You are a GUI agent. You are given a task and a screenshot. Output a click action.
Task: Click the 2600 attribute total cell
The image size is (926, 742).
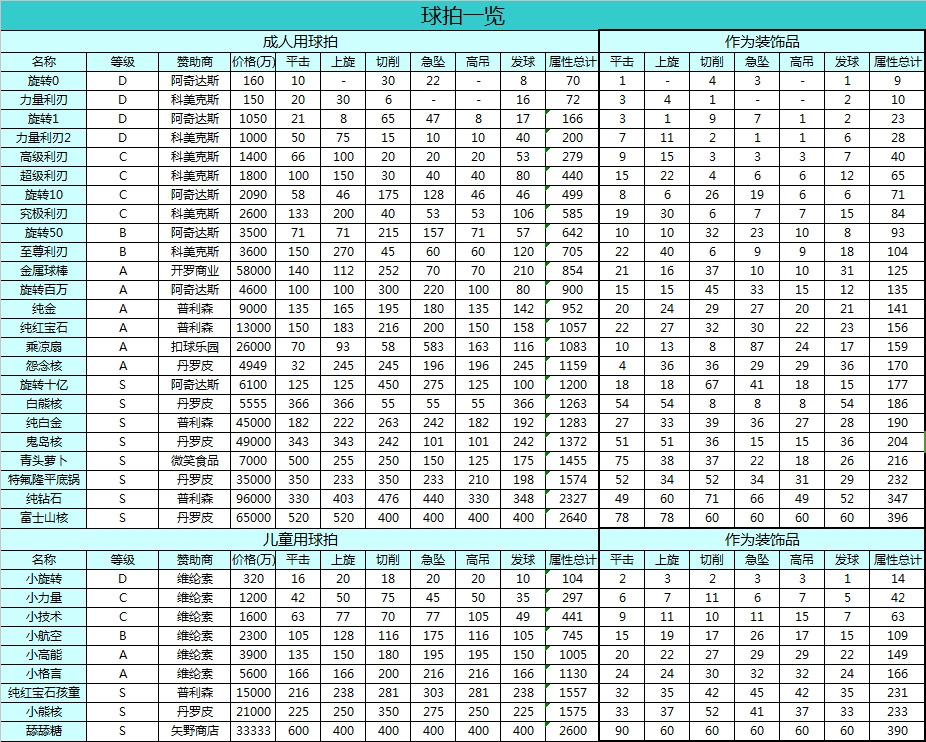[572, 731]
